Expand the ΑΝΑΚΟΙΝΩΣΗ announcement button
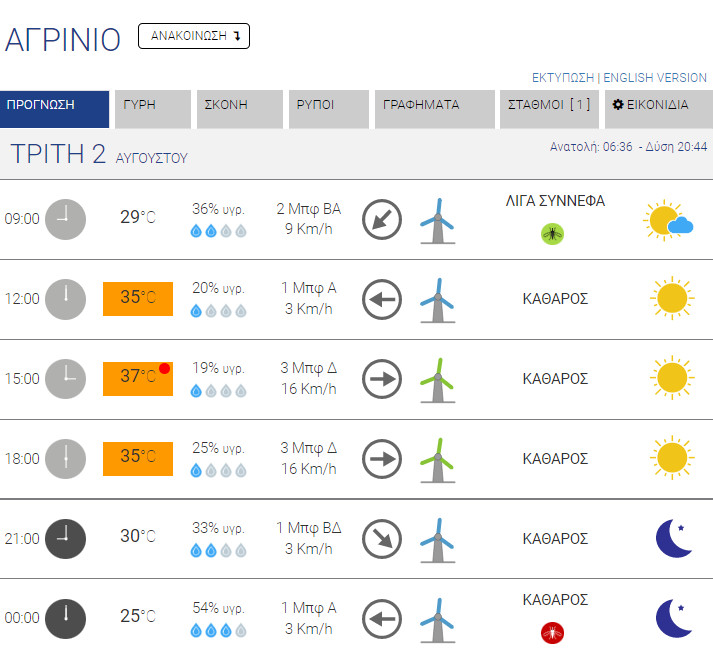Screen dimensions: 713x656 coord(194,36)
